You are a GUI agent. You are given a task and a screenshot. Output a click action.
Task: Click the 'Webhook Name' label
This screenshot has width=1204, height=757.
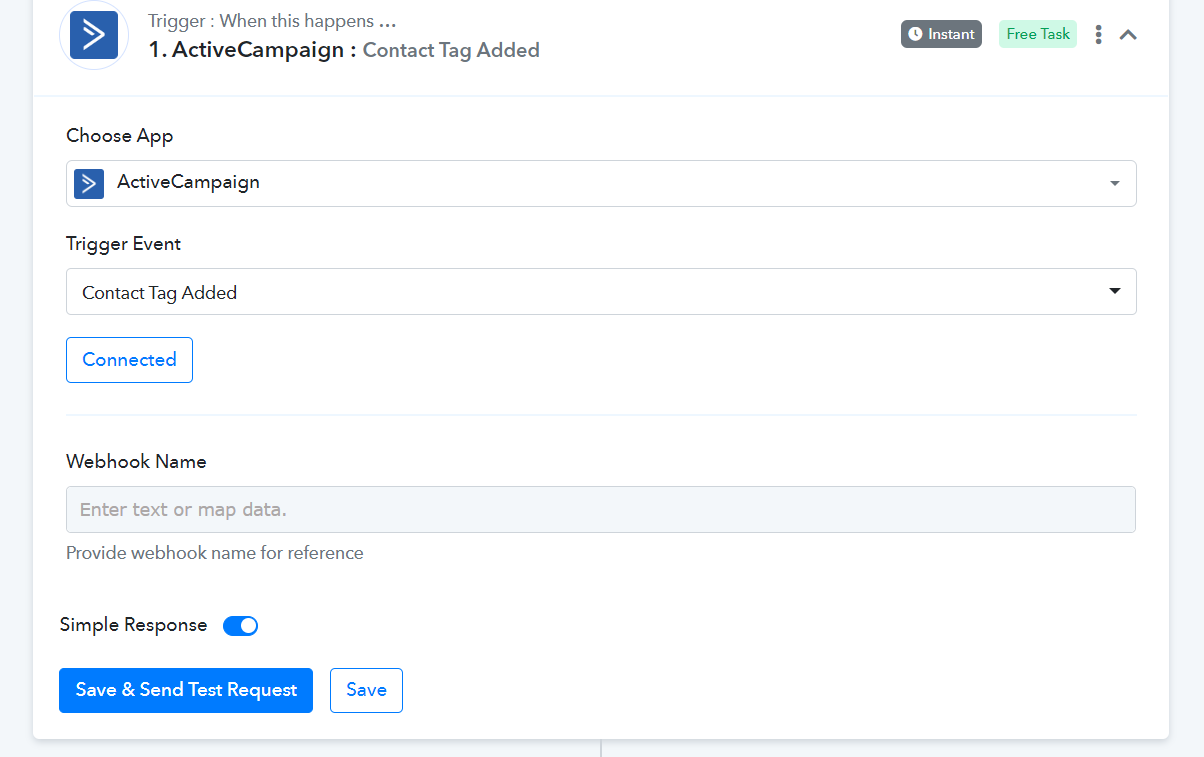click(x=136, y=462)
